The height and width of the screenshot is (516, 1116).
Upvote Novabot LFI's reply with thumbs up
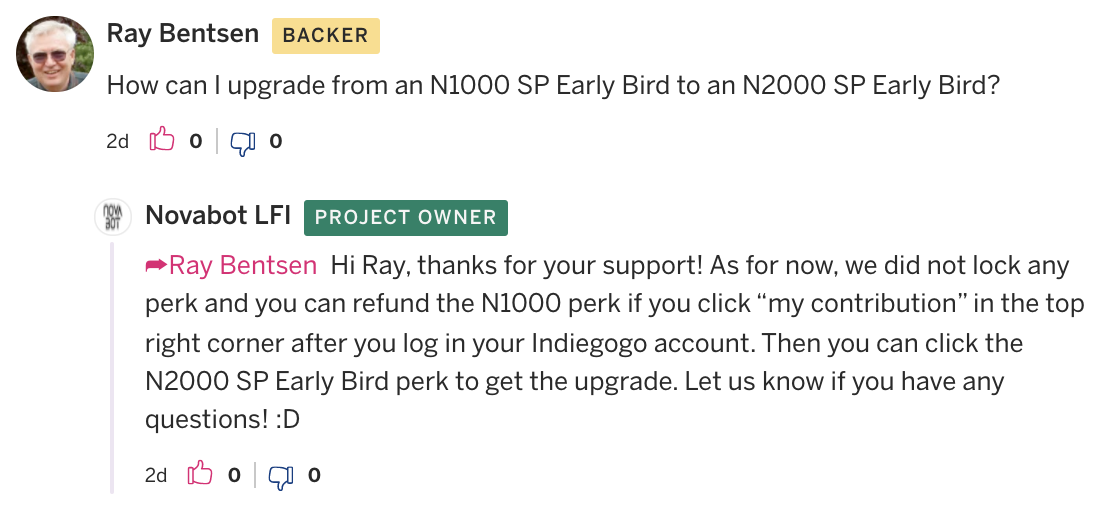click(200, 473)
